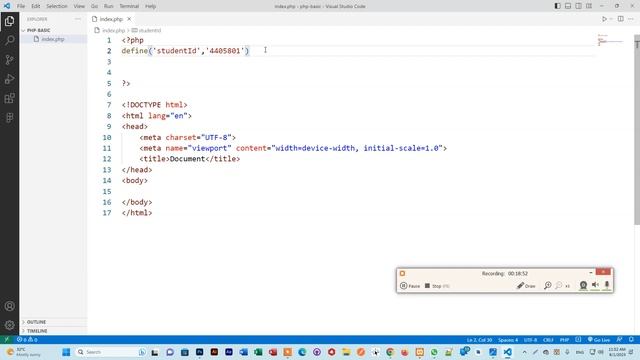Open the Help menu
This screenshot has height=360, width=640.
pos(150,6)
